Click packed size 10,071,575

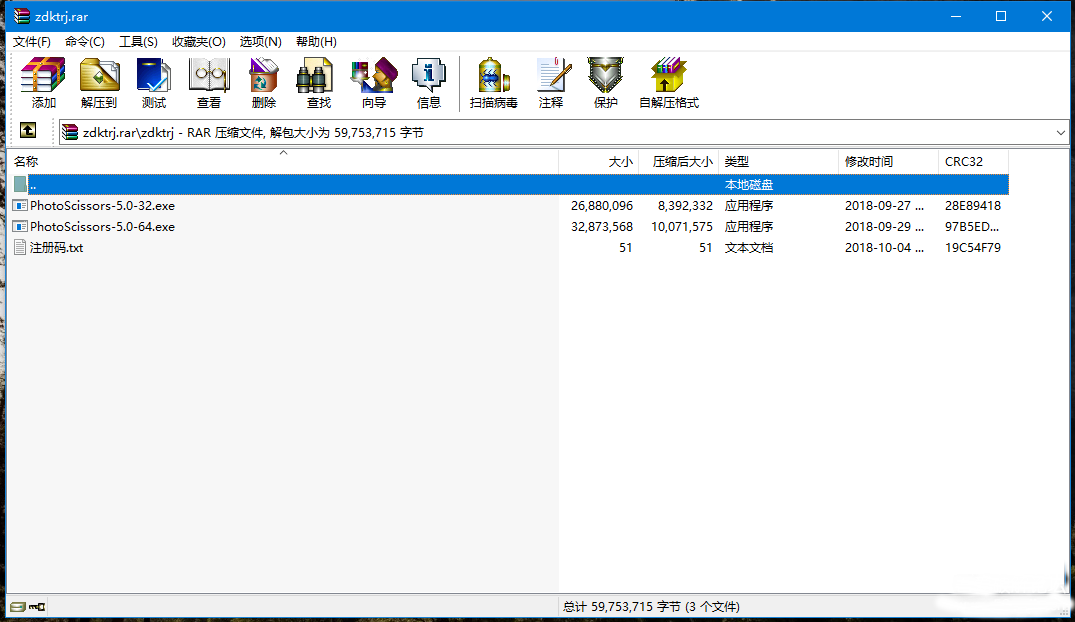coord(681,226)
